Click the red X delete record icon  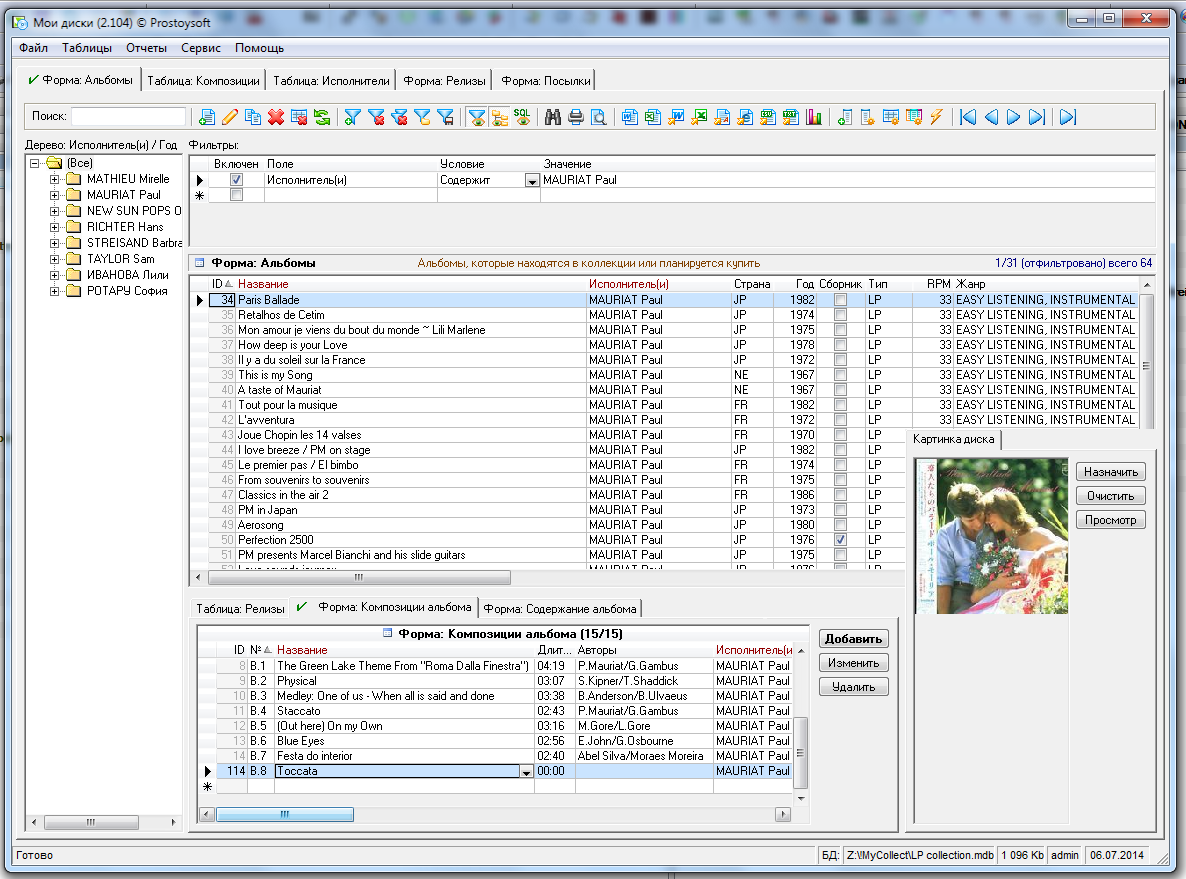pyautogui.click(x=275, y=117)
